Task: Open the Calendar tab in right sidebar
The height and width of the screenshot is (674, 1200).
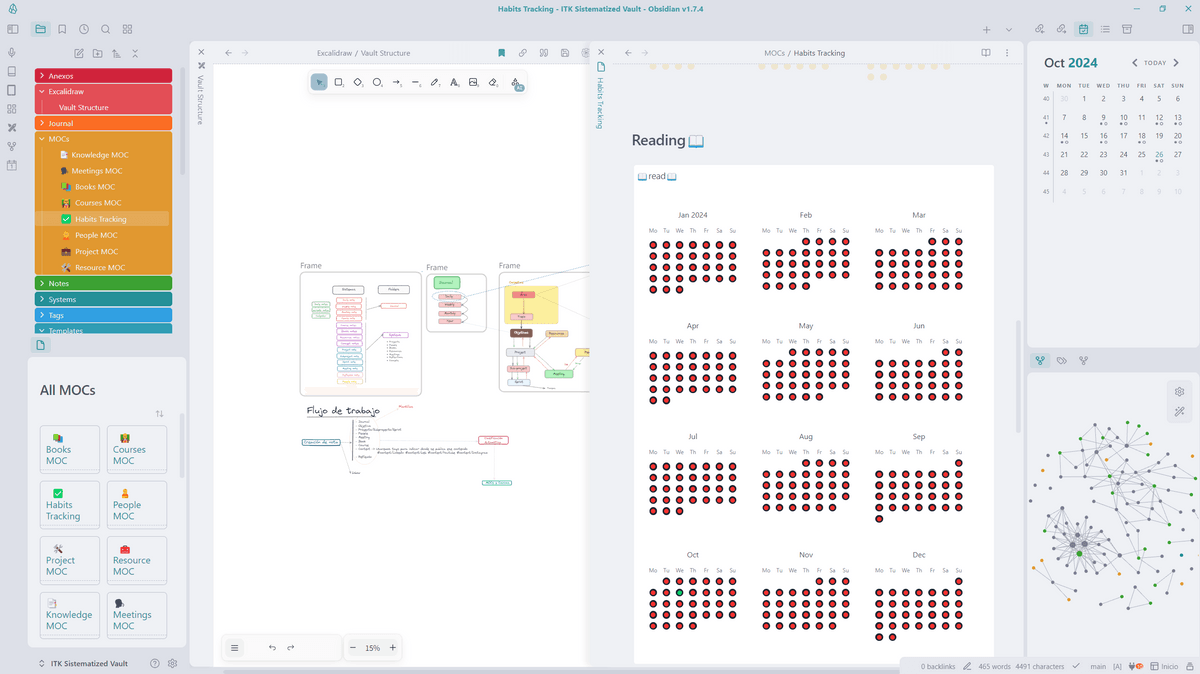Action: [1083, 30]
